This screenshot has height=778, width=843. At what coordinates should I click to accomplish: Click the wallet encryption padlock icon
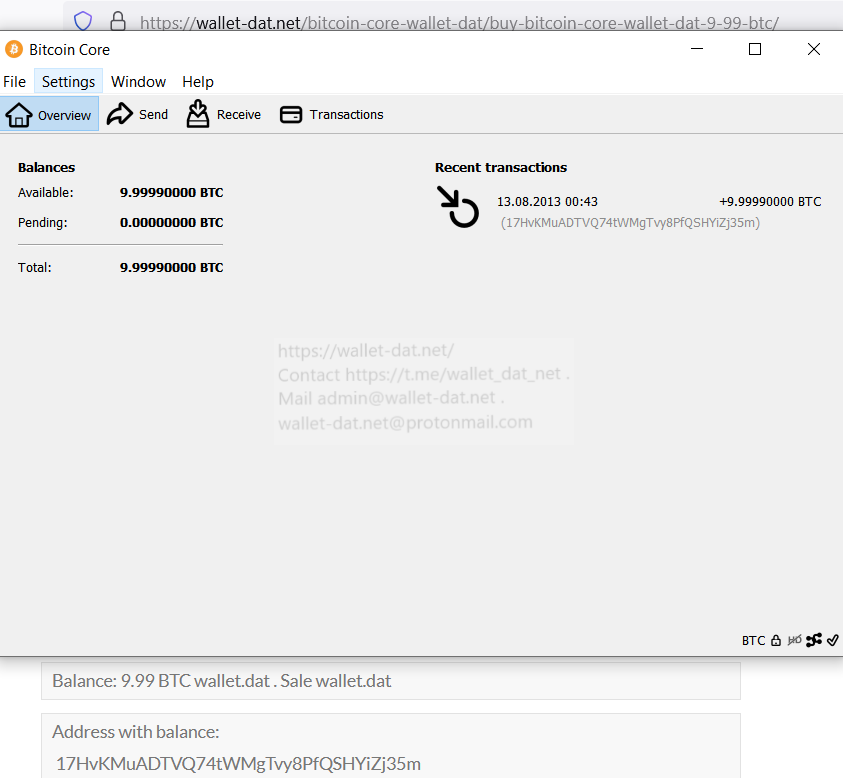click(776, 640)
